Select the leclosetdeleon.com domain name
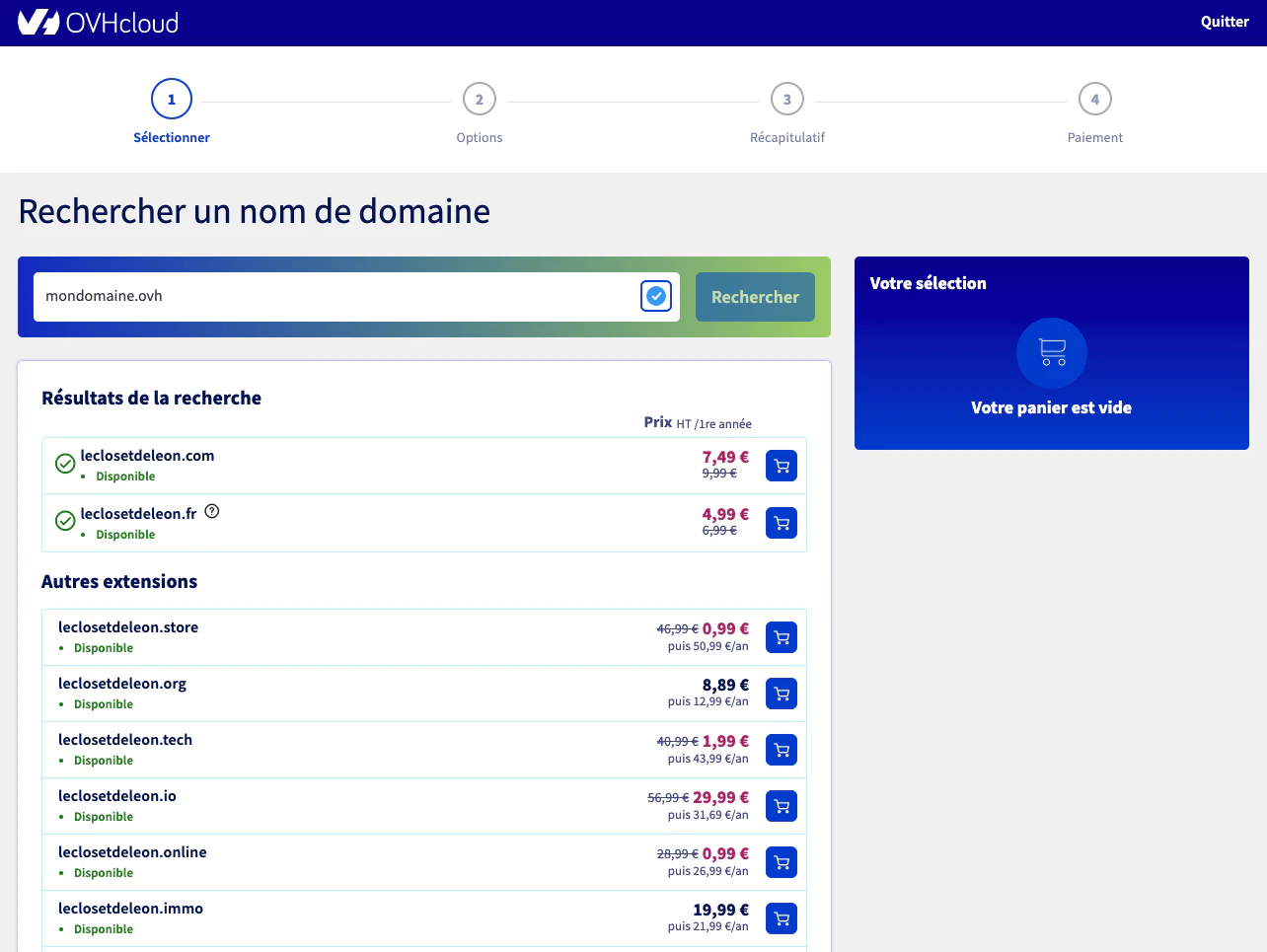Screen dimensions: 1267x952 [x=147, y=456]
